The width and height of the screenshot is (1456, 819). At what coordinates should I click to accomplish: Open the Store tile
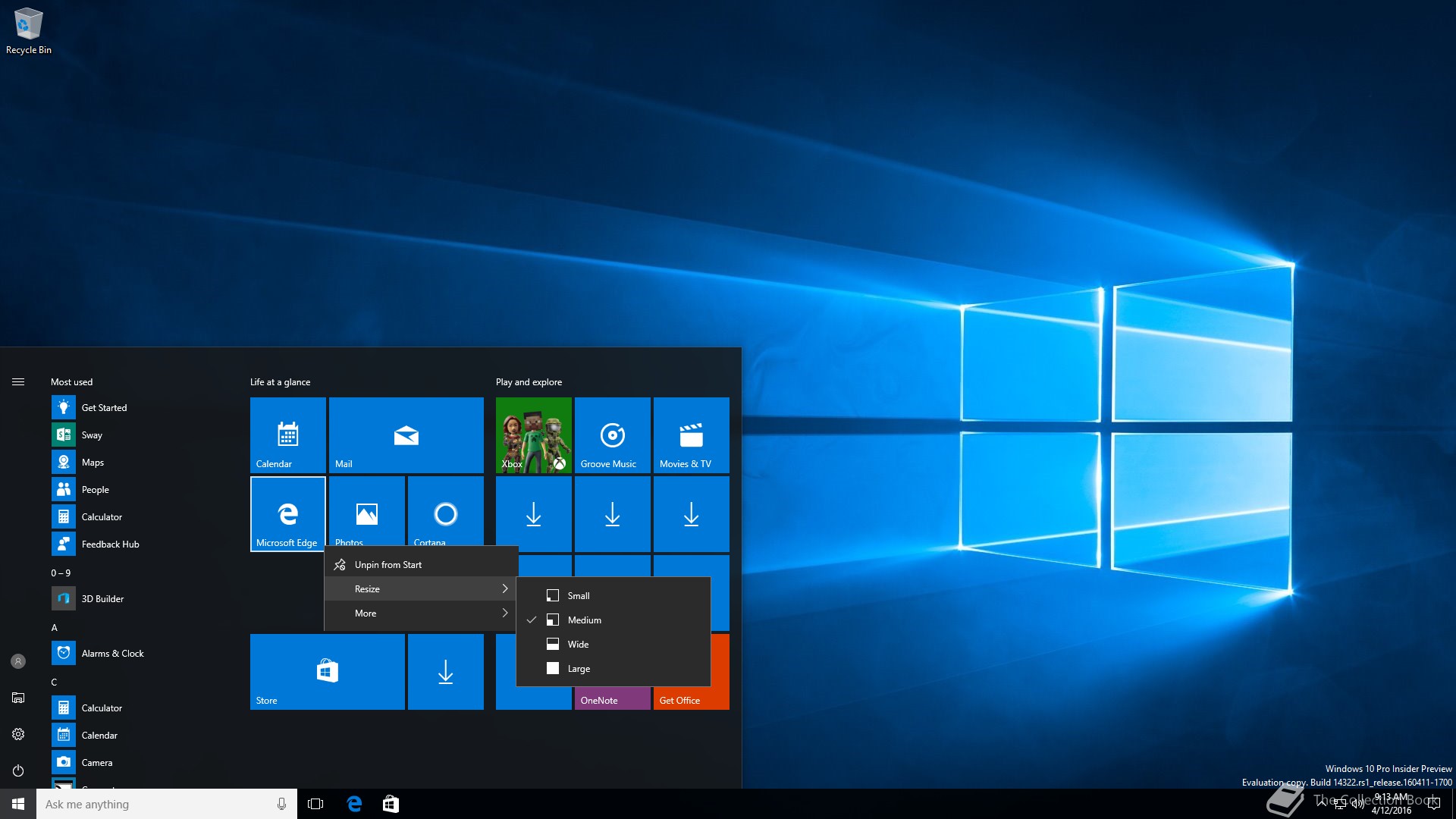(328, 672)
